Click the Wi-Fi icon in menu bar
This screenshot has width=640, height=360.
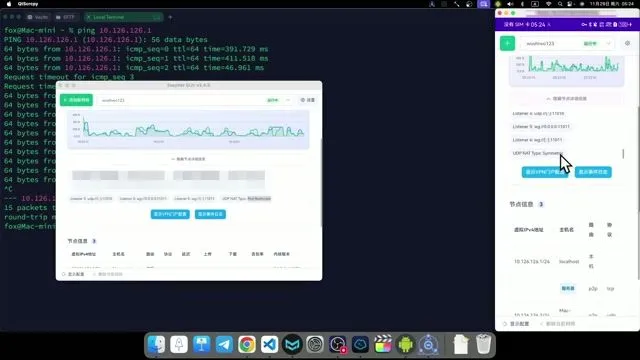pyautogui.click(x=549, y=4)
